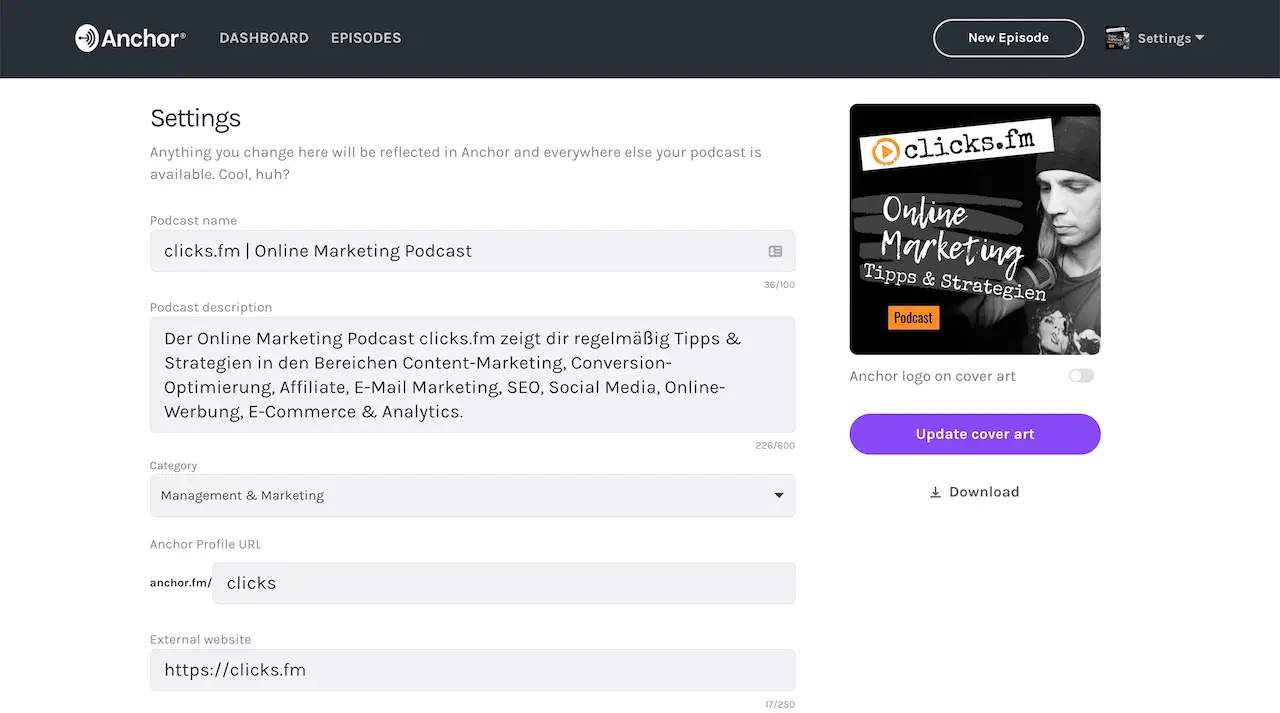This screenshot has height=713, width=1280.
Task: Click the Podcast description label
Action: coord(211,307)
